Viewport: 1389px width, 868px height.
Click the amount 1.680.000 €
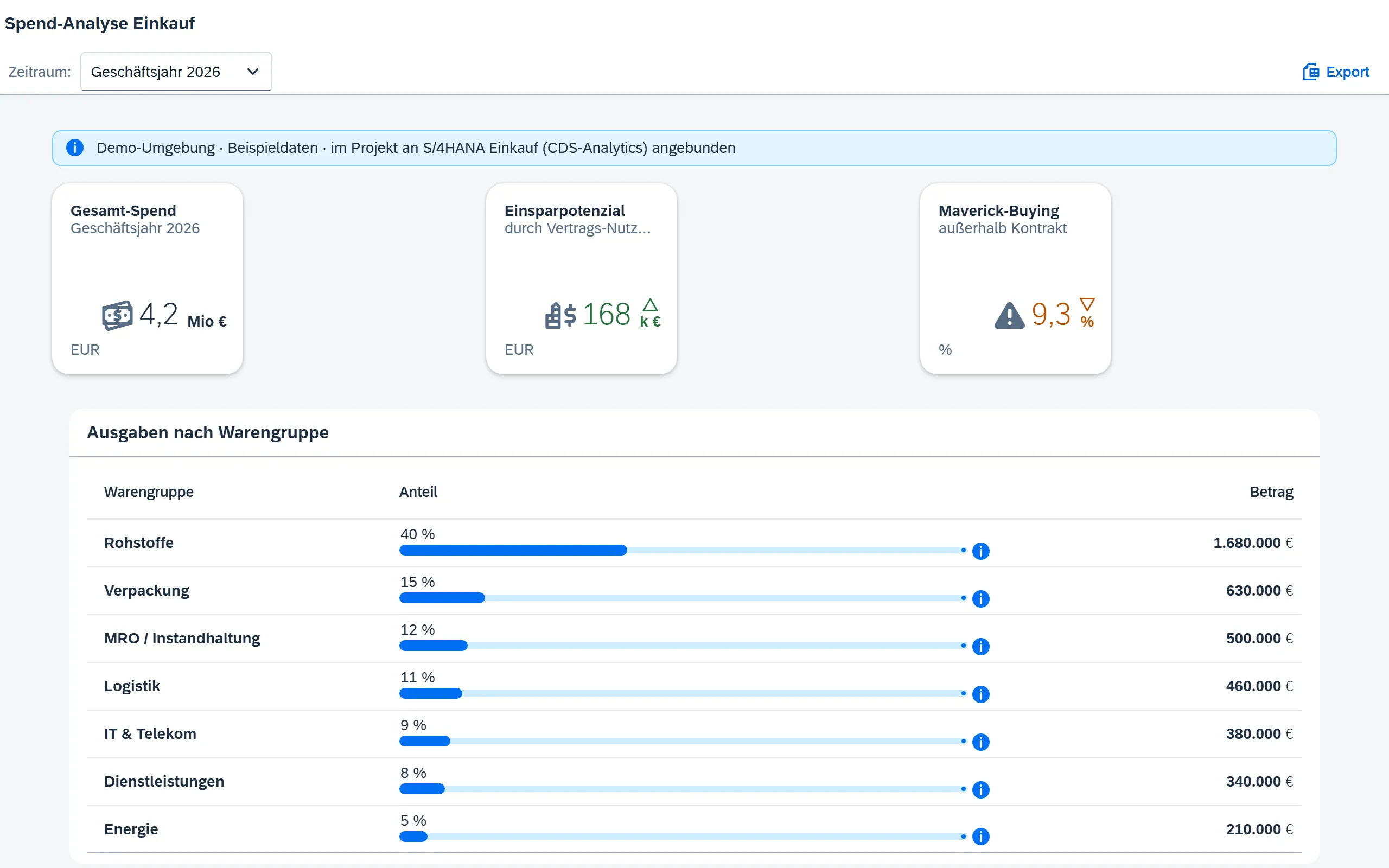click(1253, 542)
